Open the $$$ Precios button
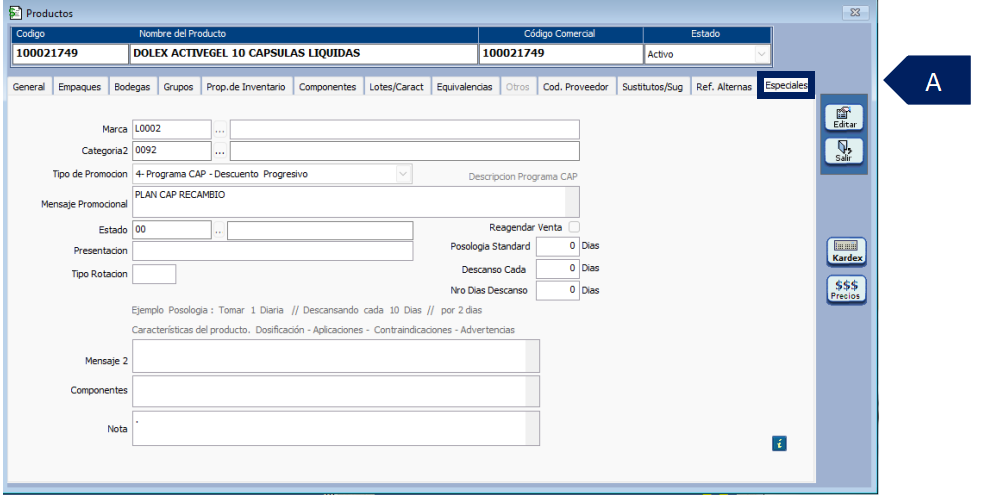 pos(847,290)
